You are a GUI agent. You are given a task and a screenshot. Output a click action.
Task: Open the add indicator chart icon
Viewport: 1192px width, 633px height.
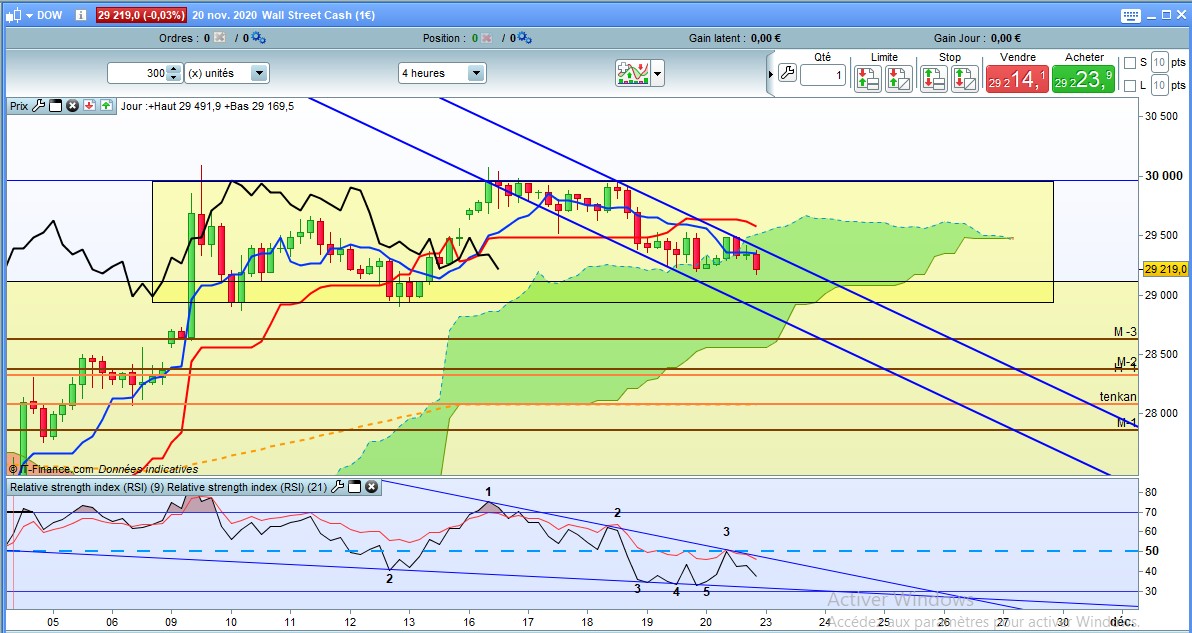tap(632, 74)
